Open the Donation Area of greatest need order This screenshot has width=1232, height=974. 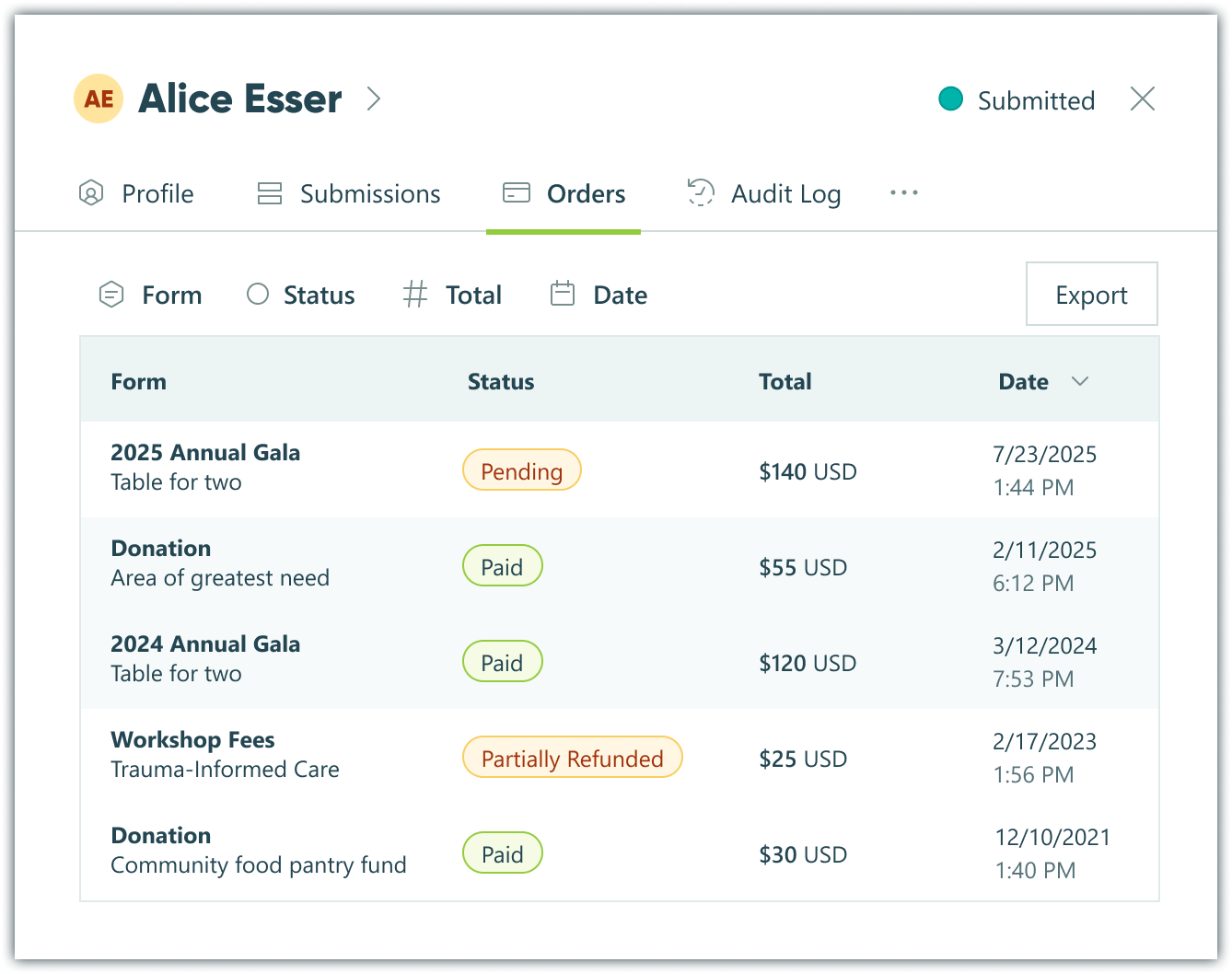coord(620,565)
